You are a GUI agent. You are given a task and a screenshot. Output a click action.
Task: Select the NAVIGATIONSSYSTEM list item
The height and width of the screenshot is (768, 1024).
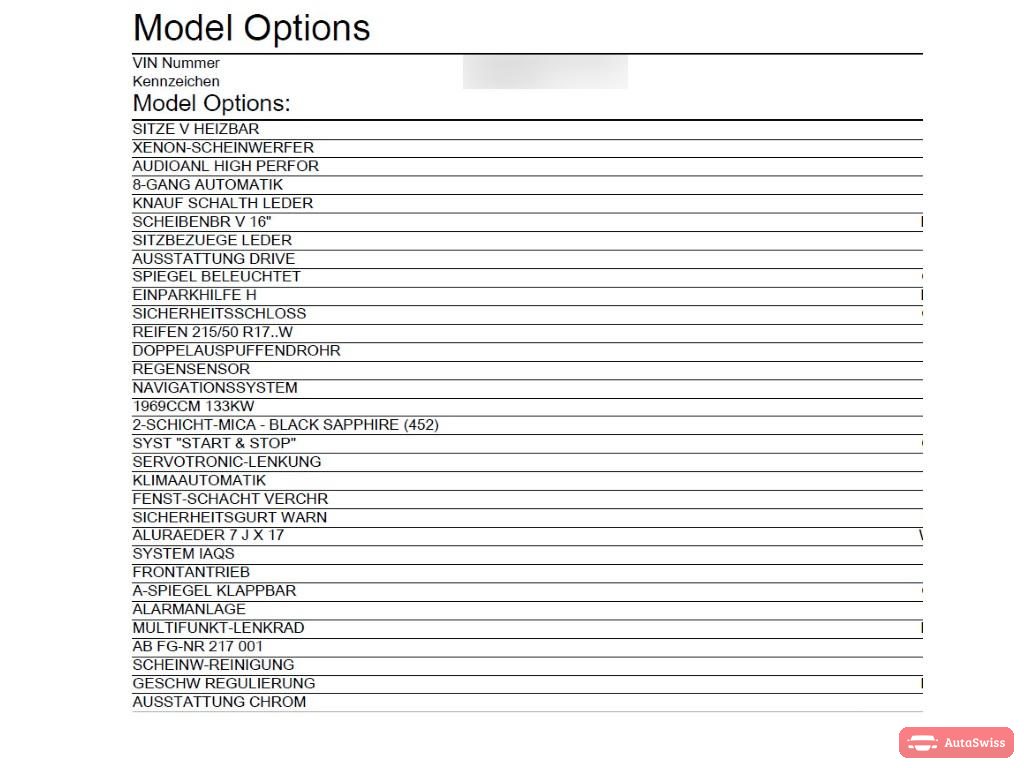527,388
